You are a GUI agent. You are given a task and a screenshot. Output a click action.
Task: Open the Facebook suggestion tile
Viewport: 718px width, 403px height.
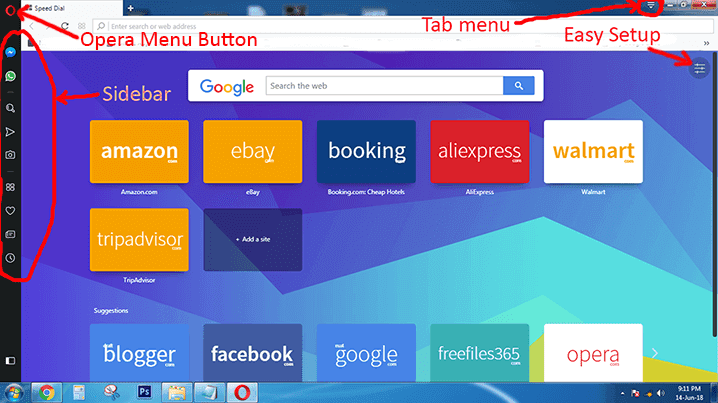click(253, 353)
